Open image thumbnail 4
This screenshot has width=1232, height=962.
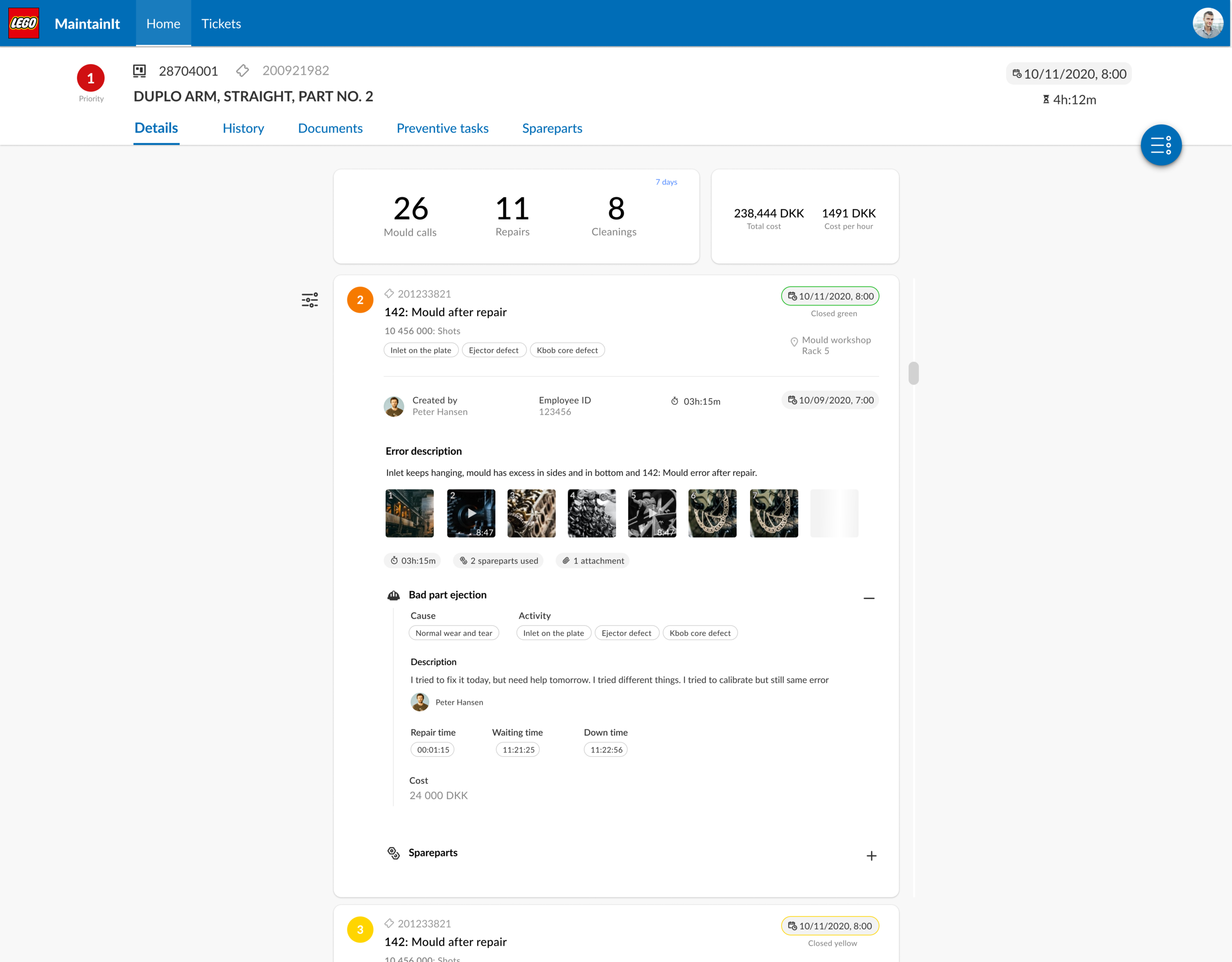tap(592, 513)
